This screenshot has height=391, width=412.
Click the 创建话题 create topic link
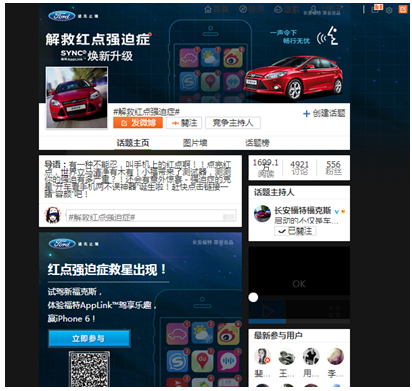coord(324,113)
